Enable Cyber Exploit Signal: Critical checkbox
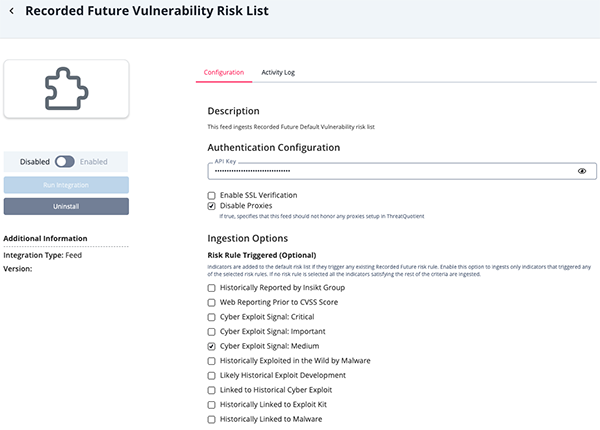Viewport: 600px width, 430px height. click(212, 317)
